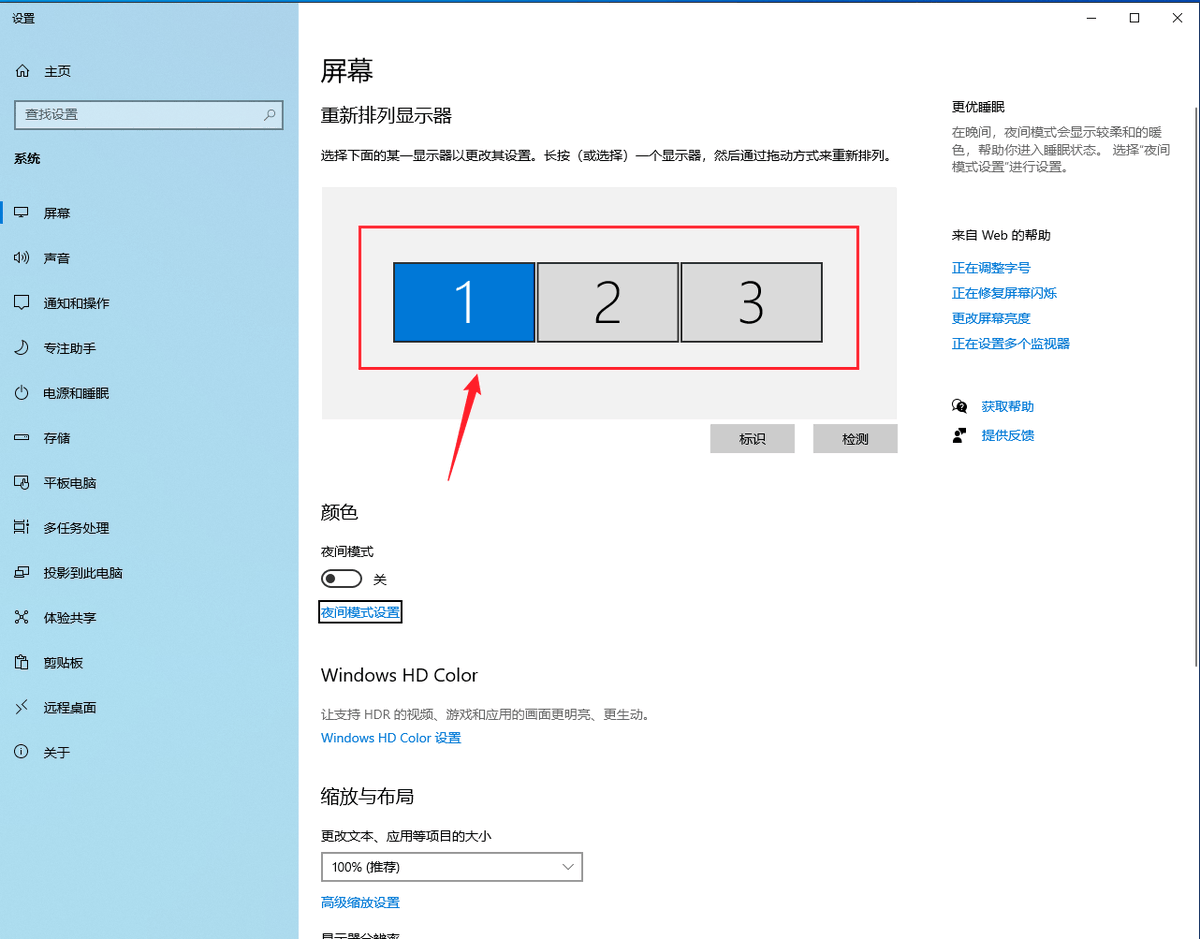Open 正在设置多个监视器 help link

[x=1011, y=343]
